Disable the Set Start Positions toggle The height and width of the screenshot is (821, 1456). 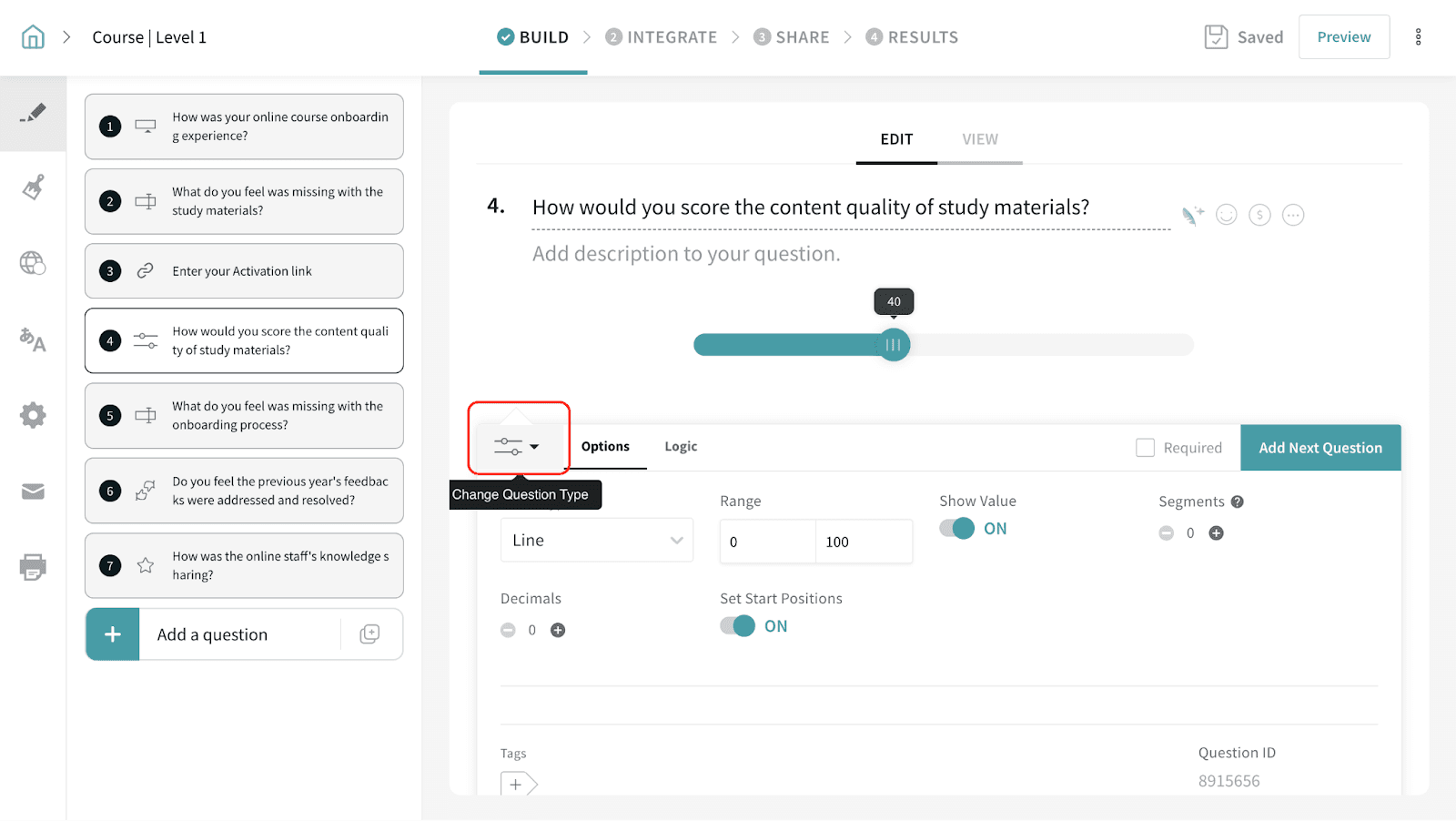click(x=738, y=626)
